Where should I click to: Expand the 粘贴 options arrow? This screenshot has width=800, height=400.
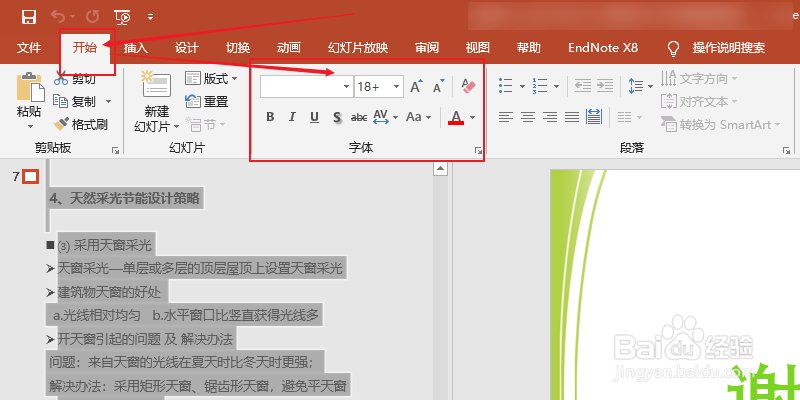[30, 126]
